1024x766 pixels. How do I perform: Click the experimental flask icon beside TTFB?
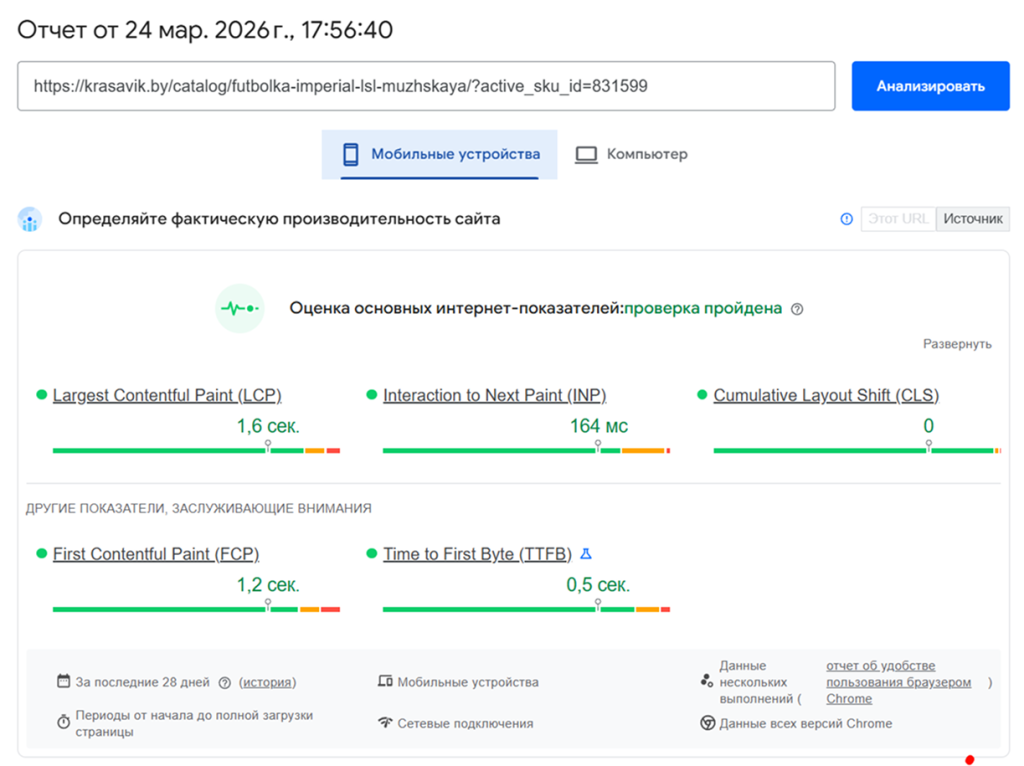pos(585,553)
